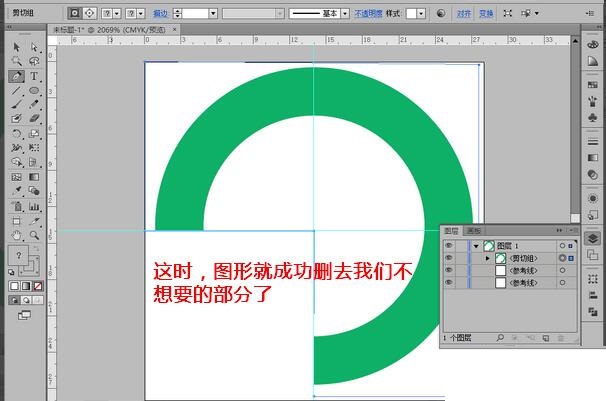Hide 图层 1 using its eye icon
Image resolution: width=606 pixels, height=401 pixels.
(x=448, y=245)
